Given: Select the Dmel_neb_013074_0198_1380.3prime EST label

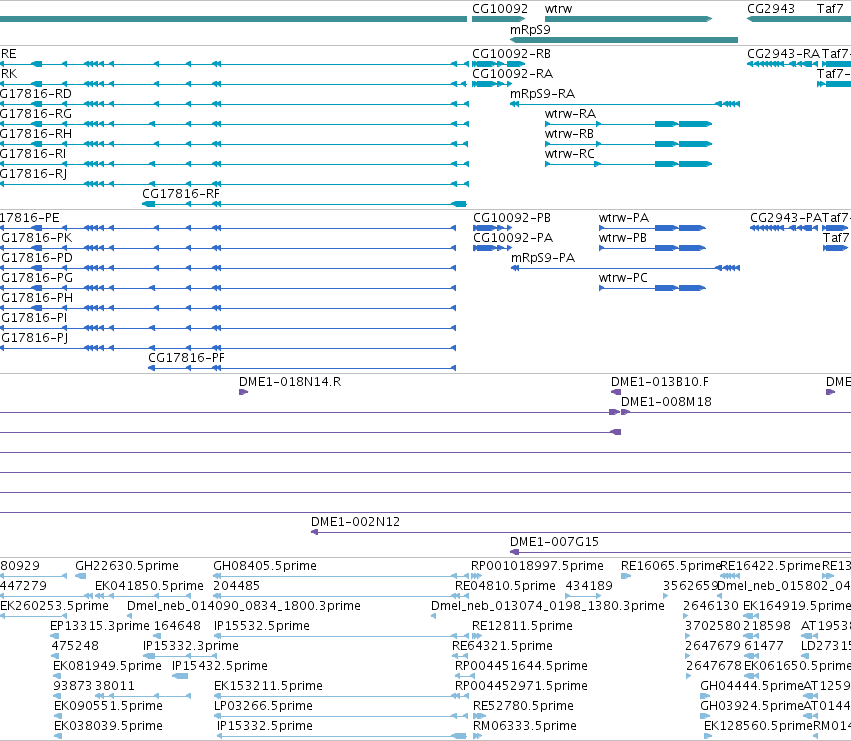Looking at the screenshot, I should pyautogui.click(x=548, y=606).
